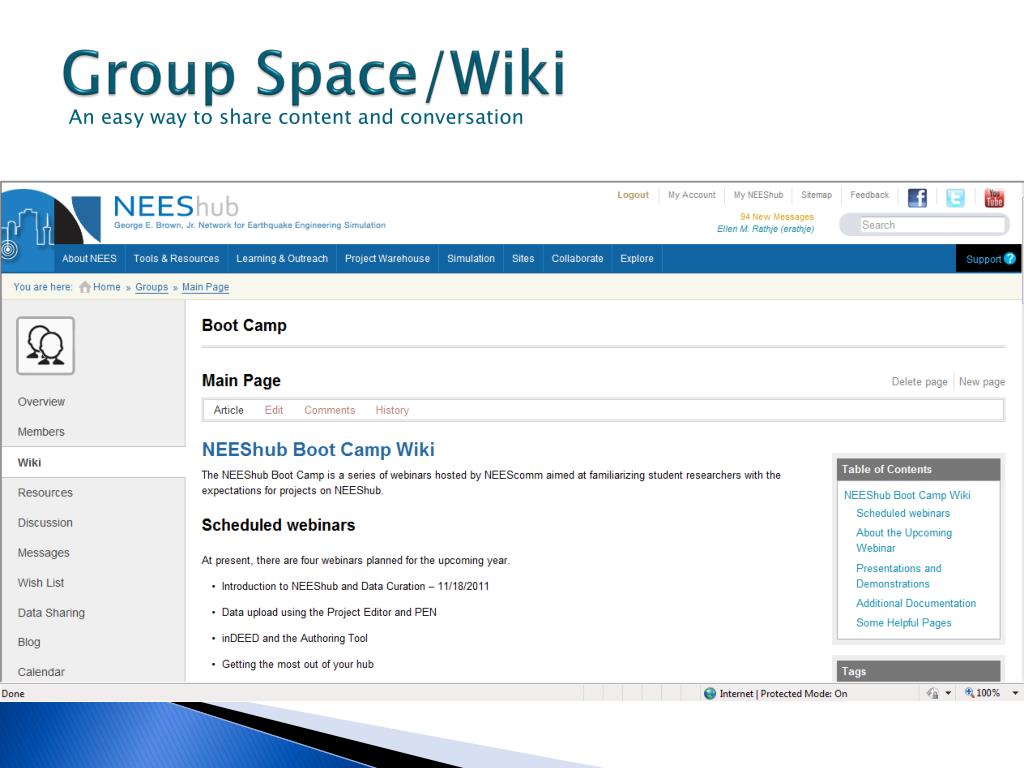Click the Internet globe status icon
This screenshot has height=768, width=1024.
coord(710,693)
